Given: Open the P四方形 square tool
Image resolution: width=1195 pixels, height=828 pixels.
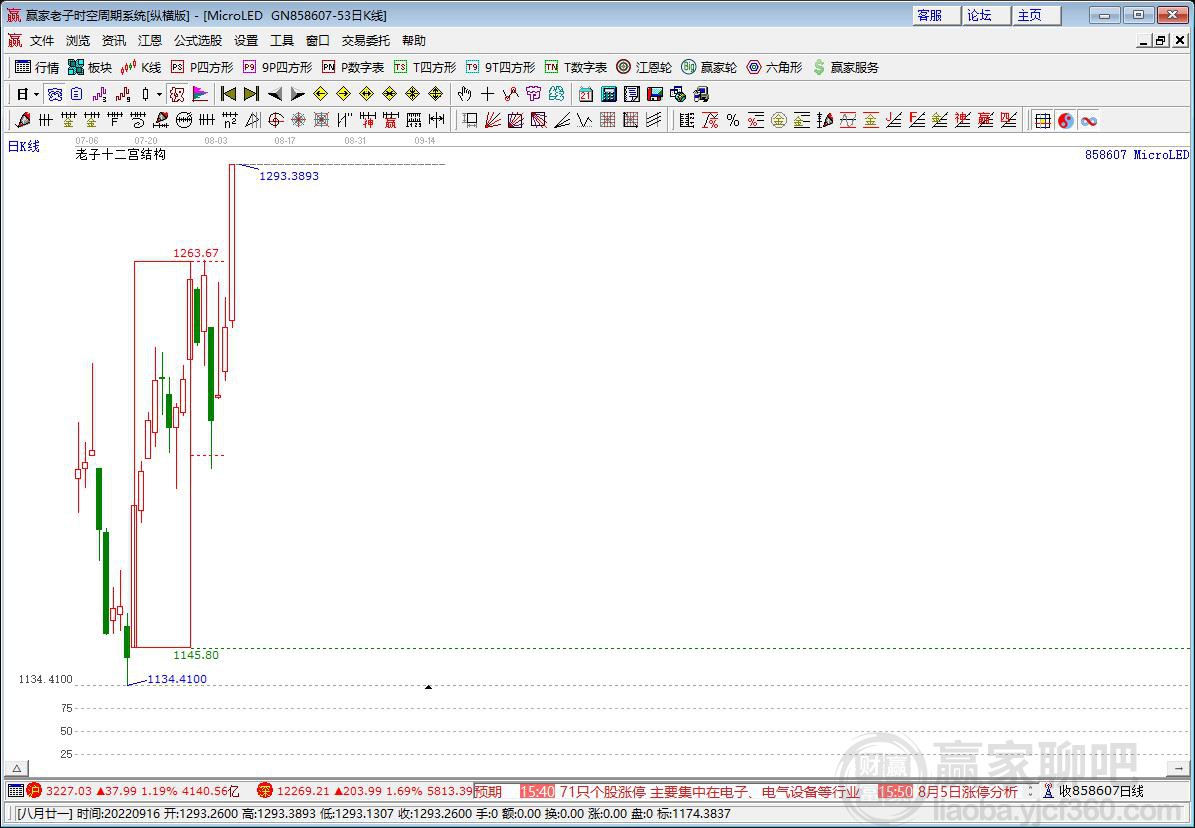Looking at the screenshot, I should pyautogui.click(x=202, y=67).
